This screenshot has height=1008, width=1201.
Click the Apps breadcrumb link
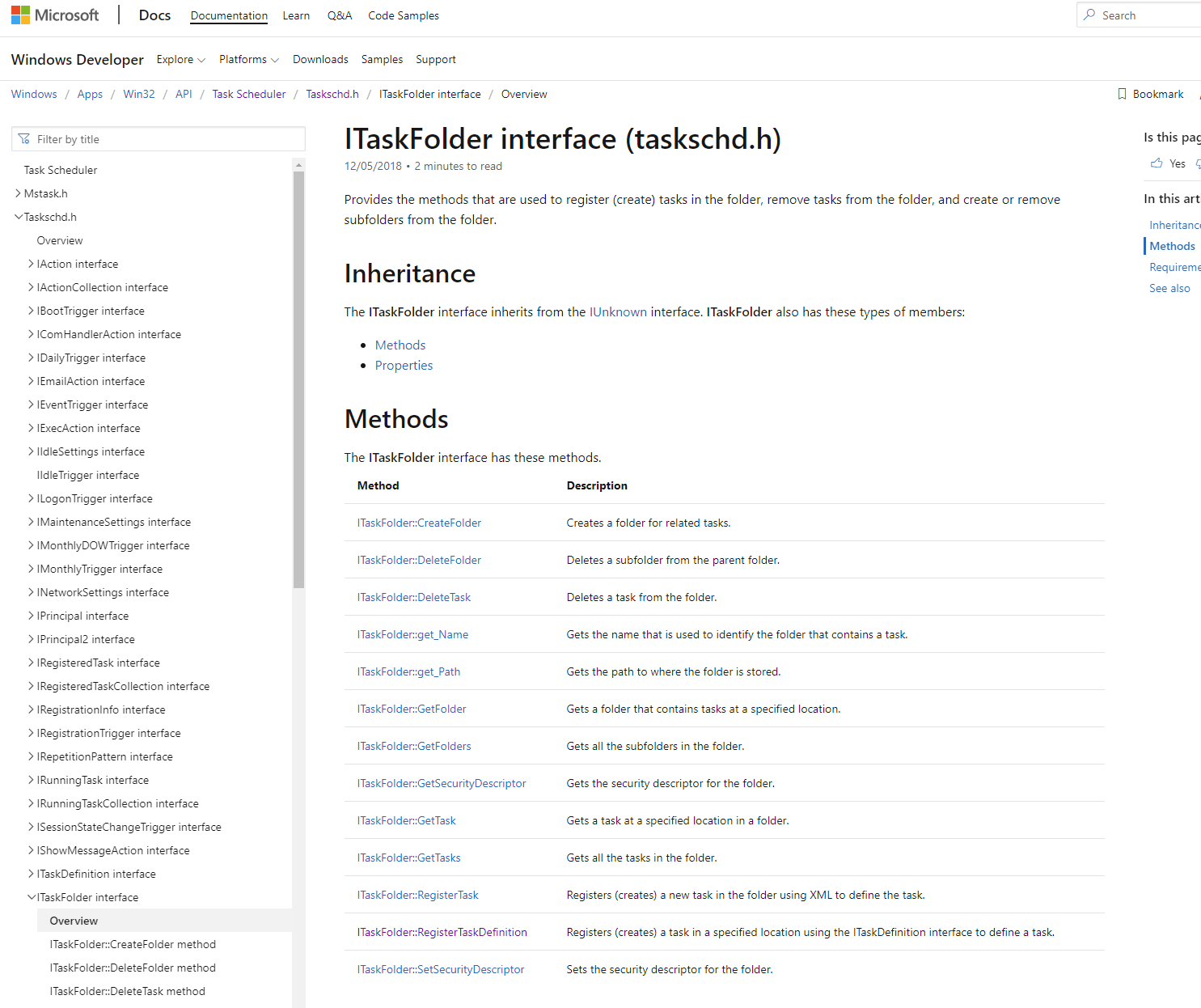click(90, 94)
